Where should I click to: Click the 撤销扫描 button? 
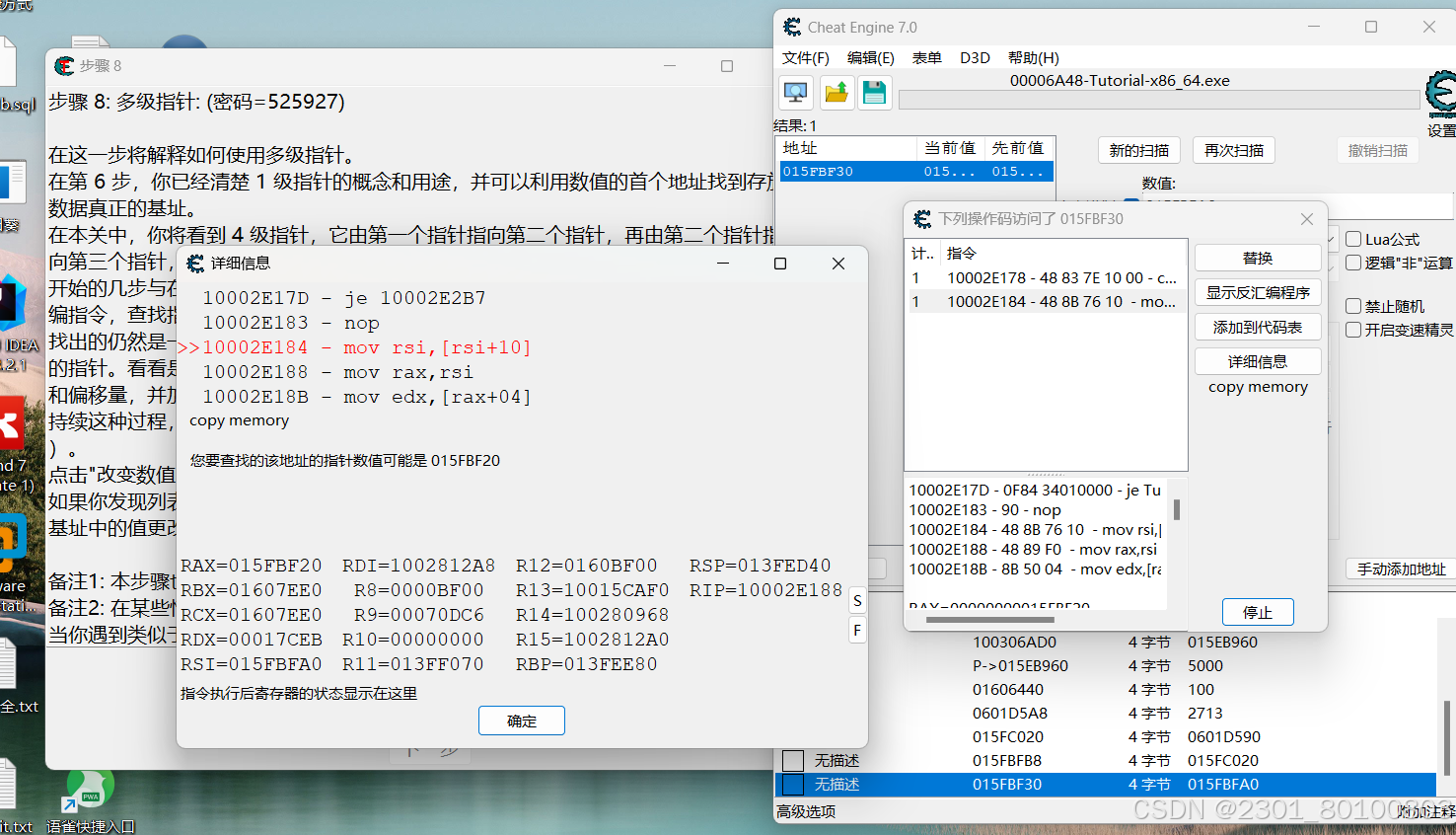pos(1378,150)
